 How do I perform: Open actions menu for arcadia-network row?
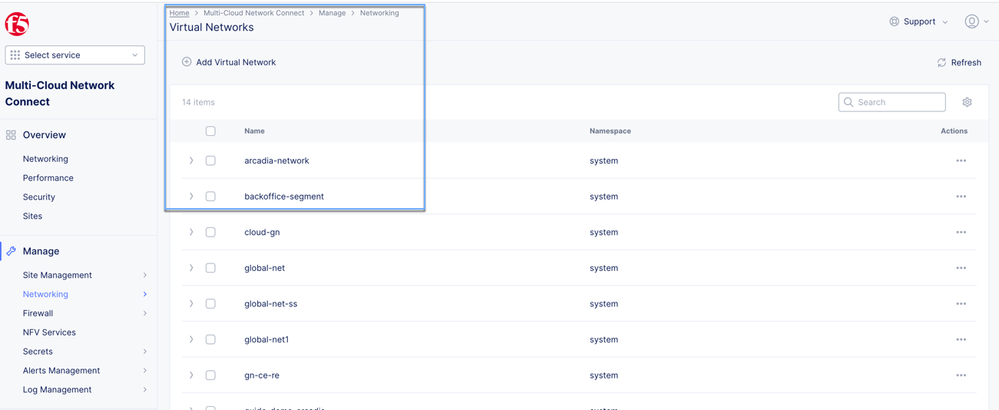tap(961, 161)
